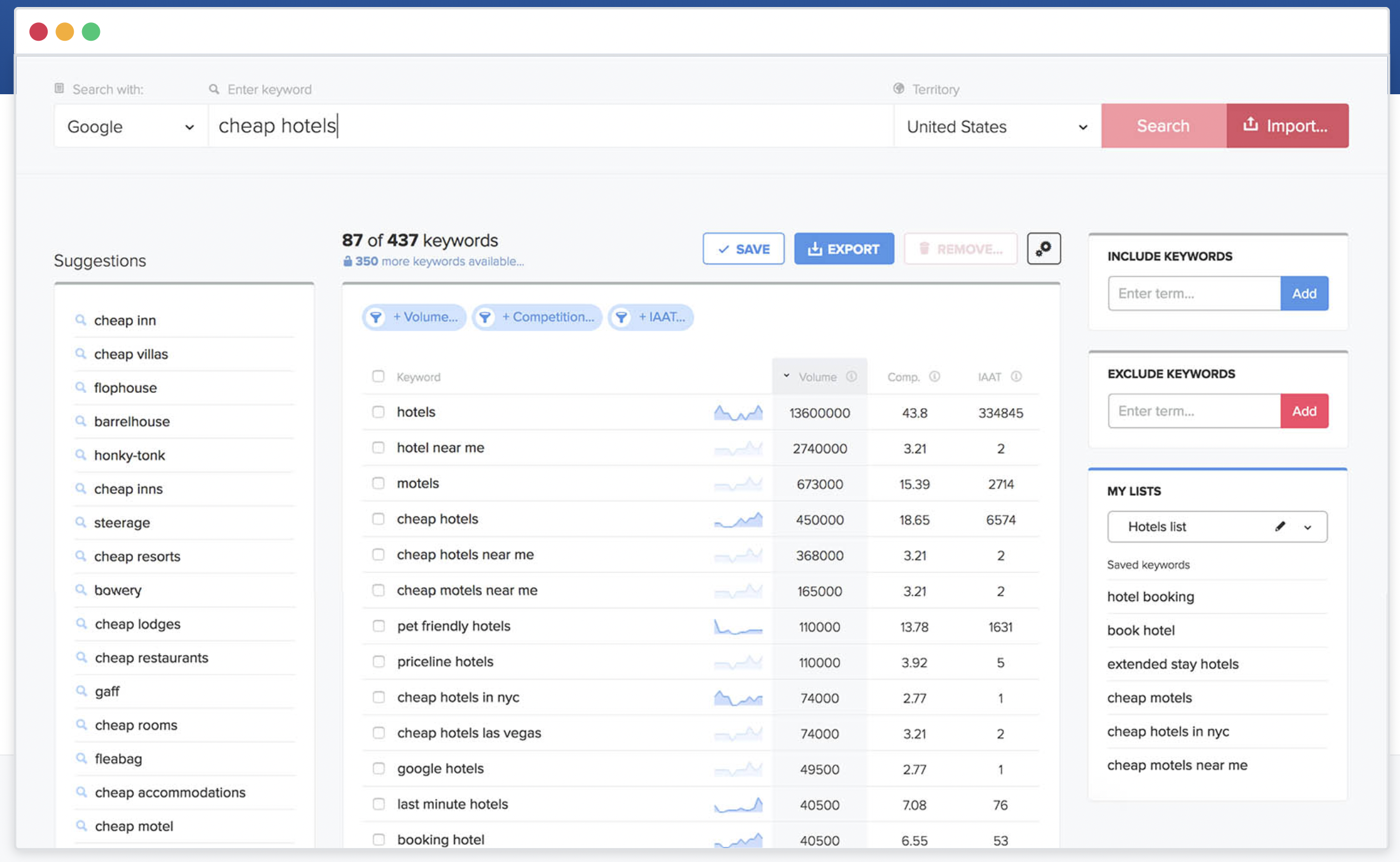
Task: Toggle the select-all checkbox in the keyword header
Action: 379,376
